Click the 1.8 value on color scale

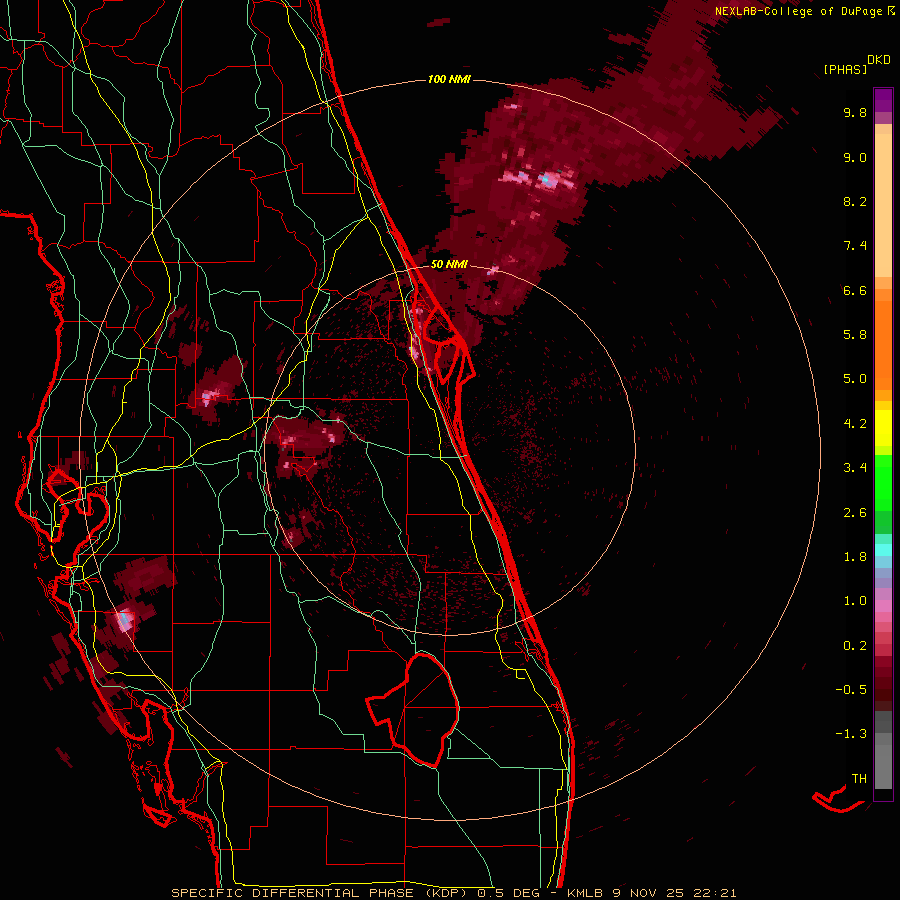[x=855, y=557]
